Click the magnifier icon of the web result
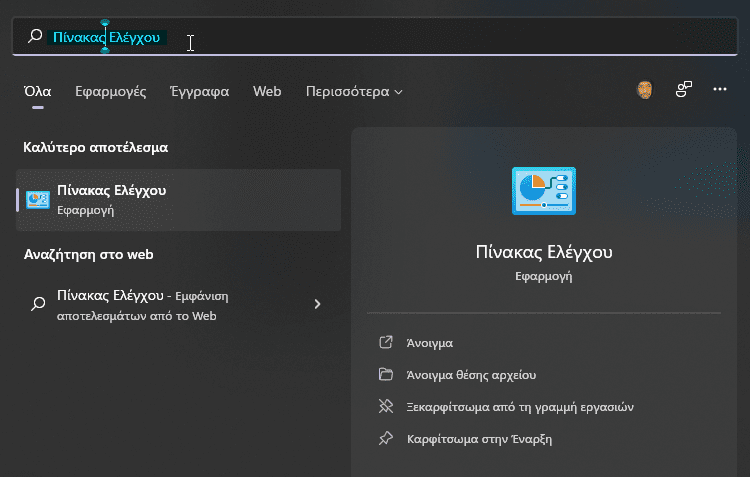 pyautogui.click(x=38, y=303)
